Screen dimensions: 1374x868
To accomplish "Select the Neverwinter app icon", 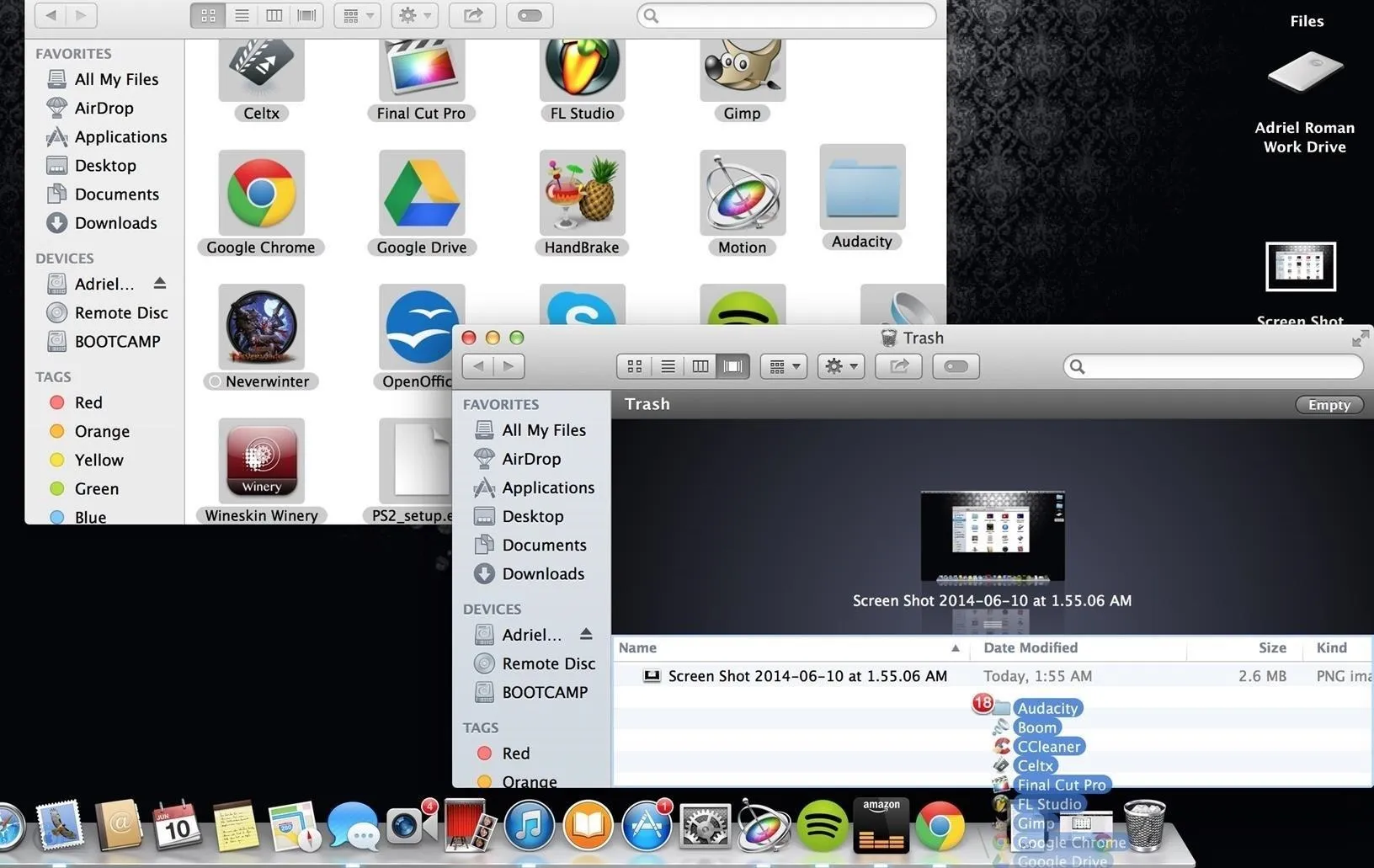I will point(261,327).
